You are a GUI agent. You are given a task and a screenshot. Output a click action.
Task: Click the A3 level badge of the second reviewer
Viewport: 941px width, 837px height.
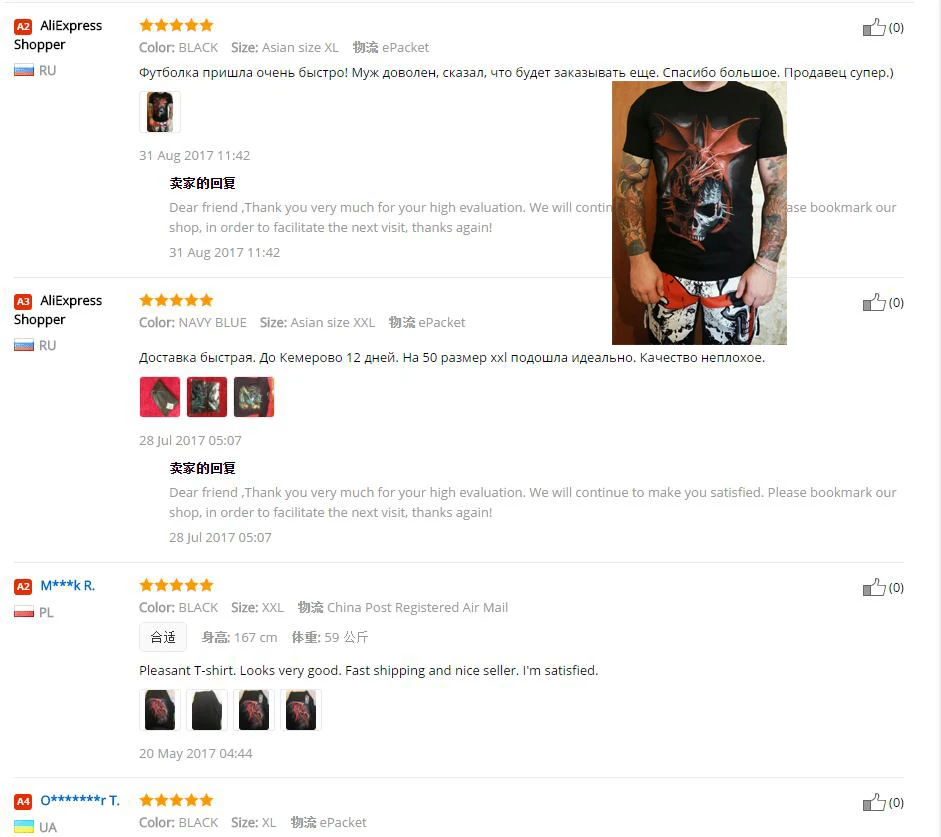point(23,301)
